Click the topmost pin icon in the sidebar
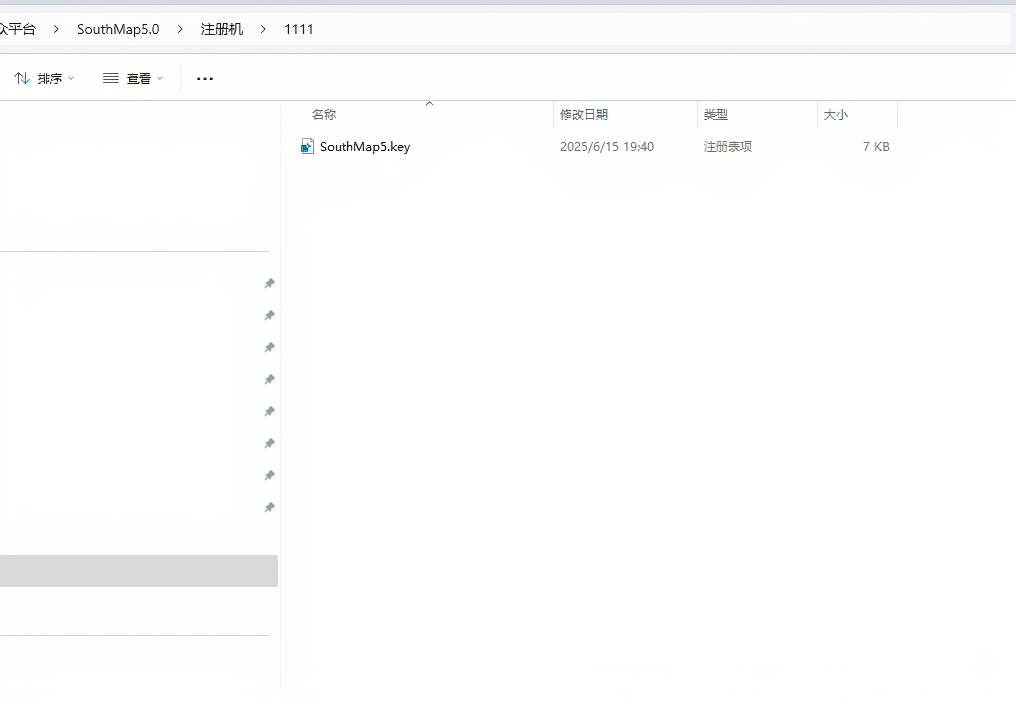Screen dimensions: 1016x704 [x=269, y=283]
